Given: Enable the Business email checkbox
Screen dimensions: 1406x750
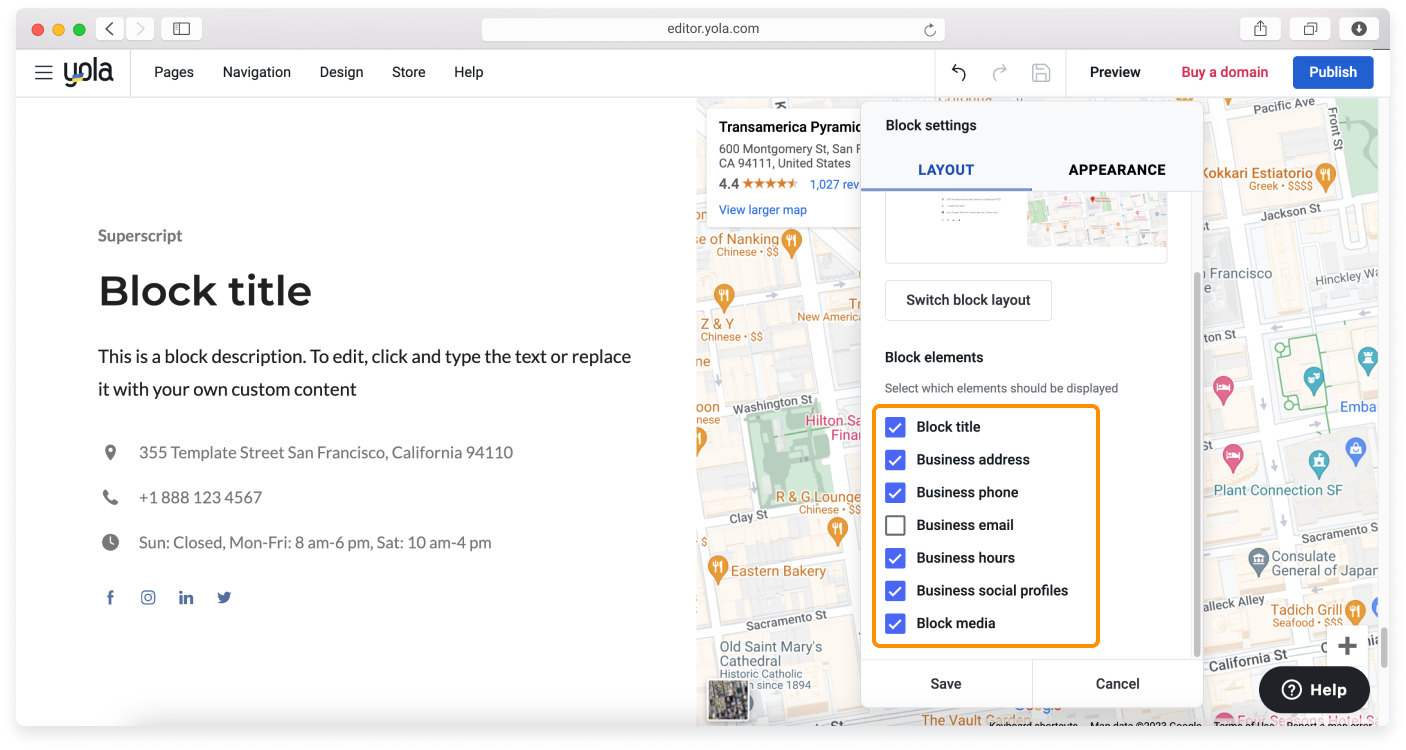Looking at the screenshot, I should pos(895,525).
